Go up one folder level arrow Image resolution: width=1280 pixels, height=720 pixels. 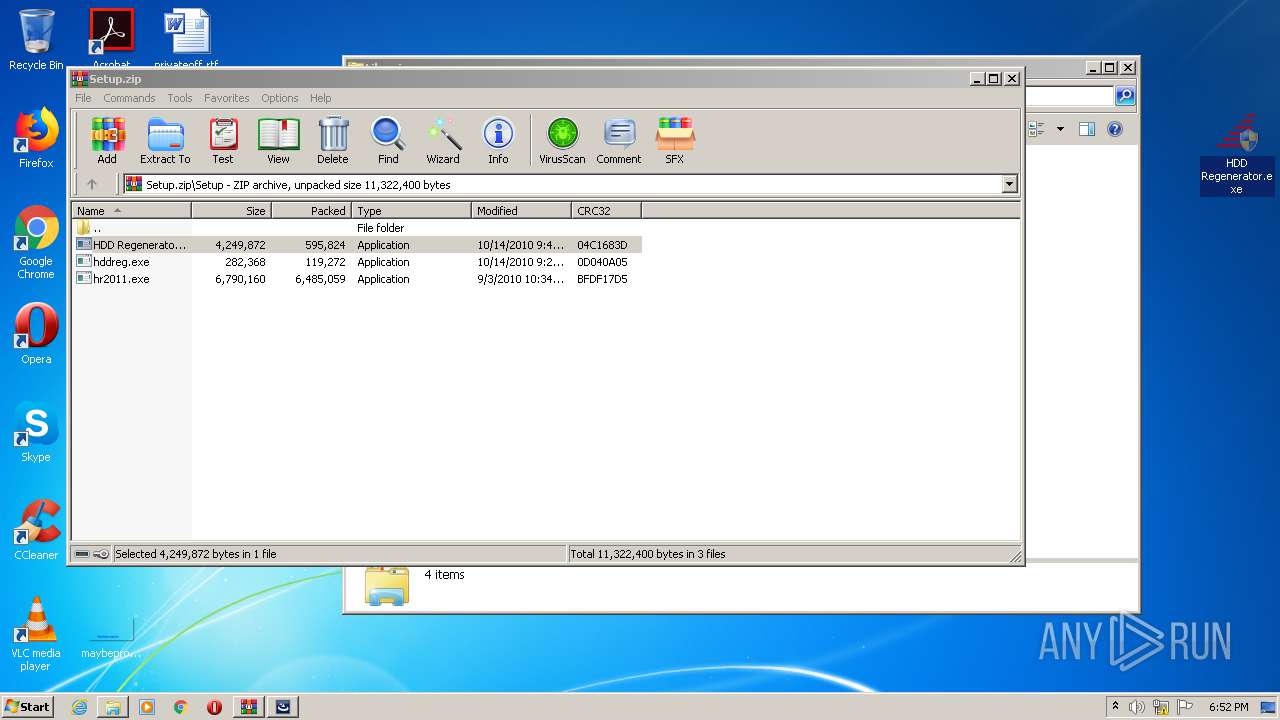tap(92, 184)
